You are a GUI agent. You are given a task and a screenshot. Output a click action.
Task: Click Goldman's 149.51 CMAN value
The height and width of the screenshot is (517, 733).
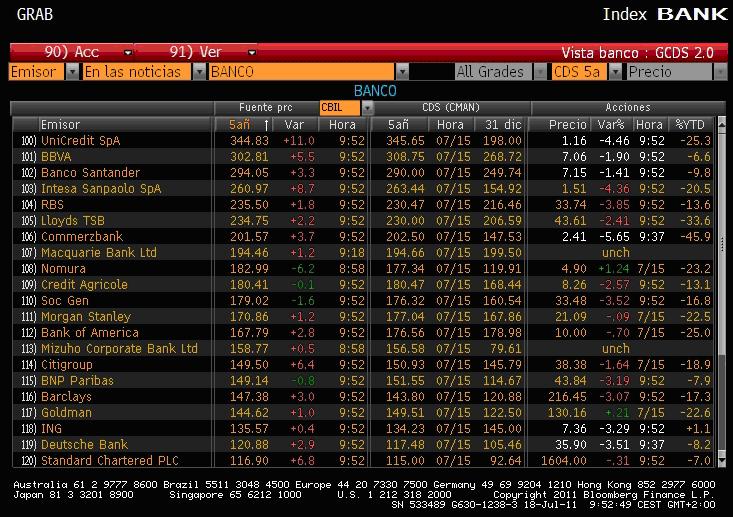point(405,412)
